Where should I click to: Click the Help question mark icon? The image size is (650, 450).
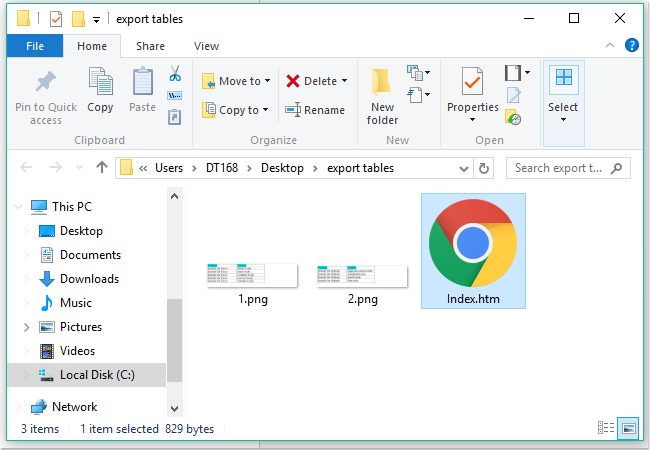pyautogui.click(x=631, y=45)
